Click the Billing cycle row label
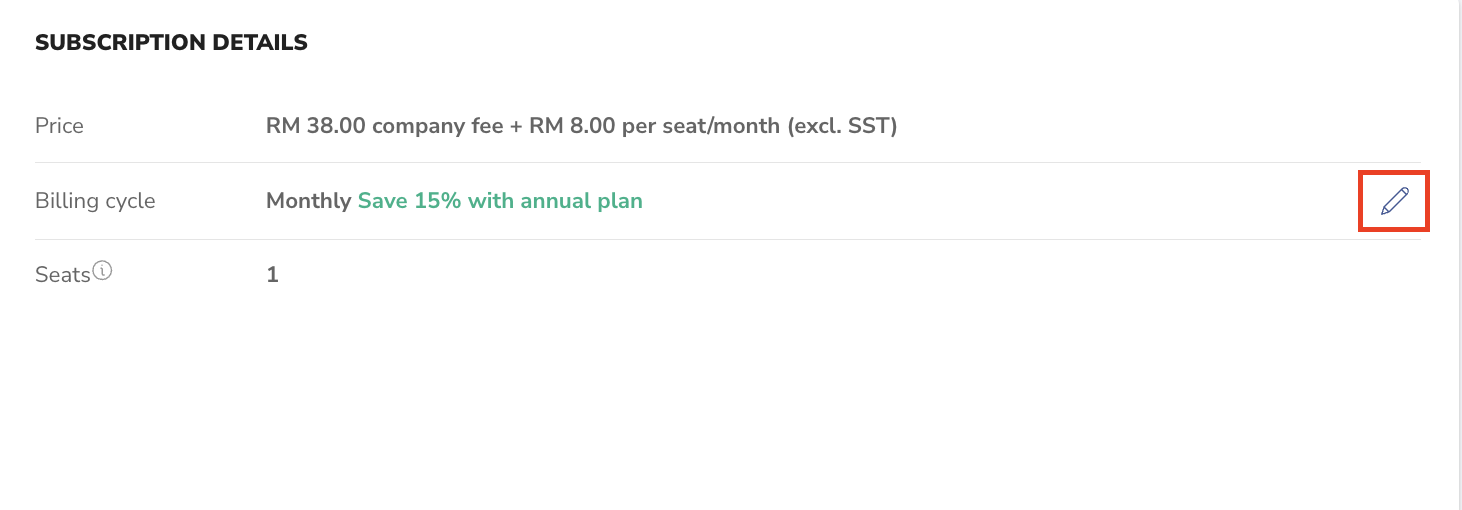Viewport: 1462px width, 510px height. pos(95,201)
